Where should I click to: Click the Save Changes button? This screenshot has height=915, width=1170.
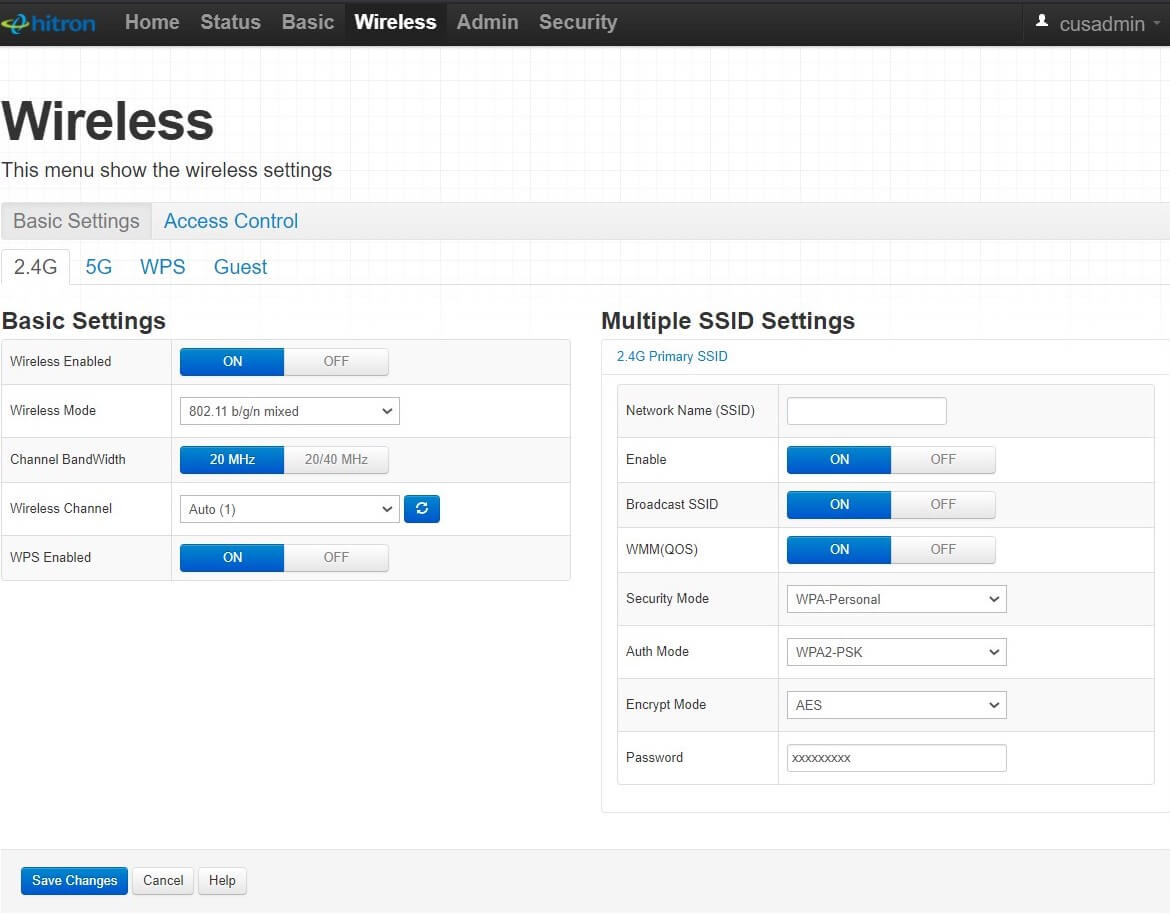click(74, 881)
